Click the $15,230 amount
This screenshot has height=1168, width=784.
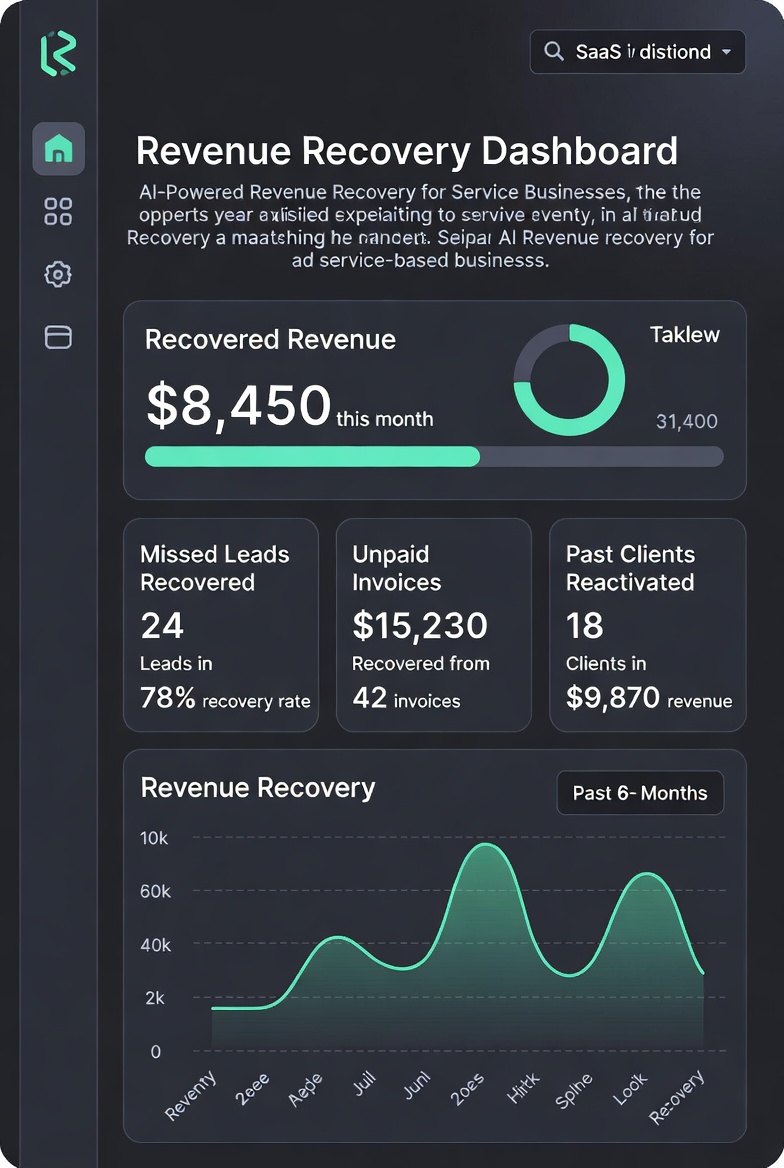[420, 625]
